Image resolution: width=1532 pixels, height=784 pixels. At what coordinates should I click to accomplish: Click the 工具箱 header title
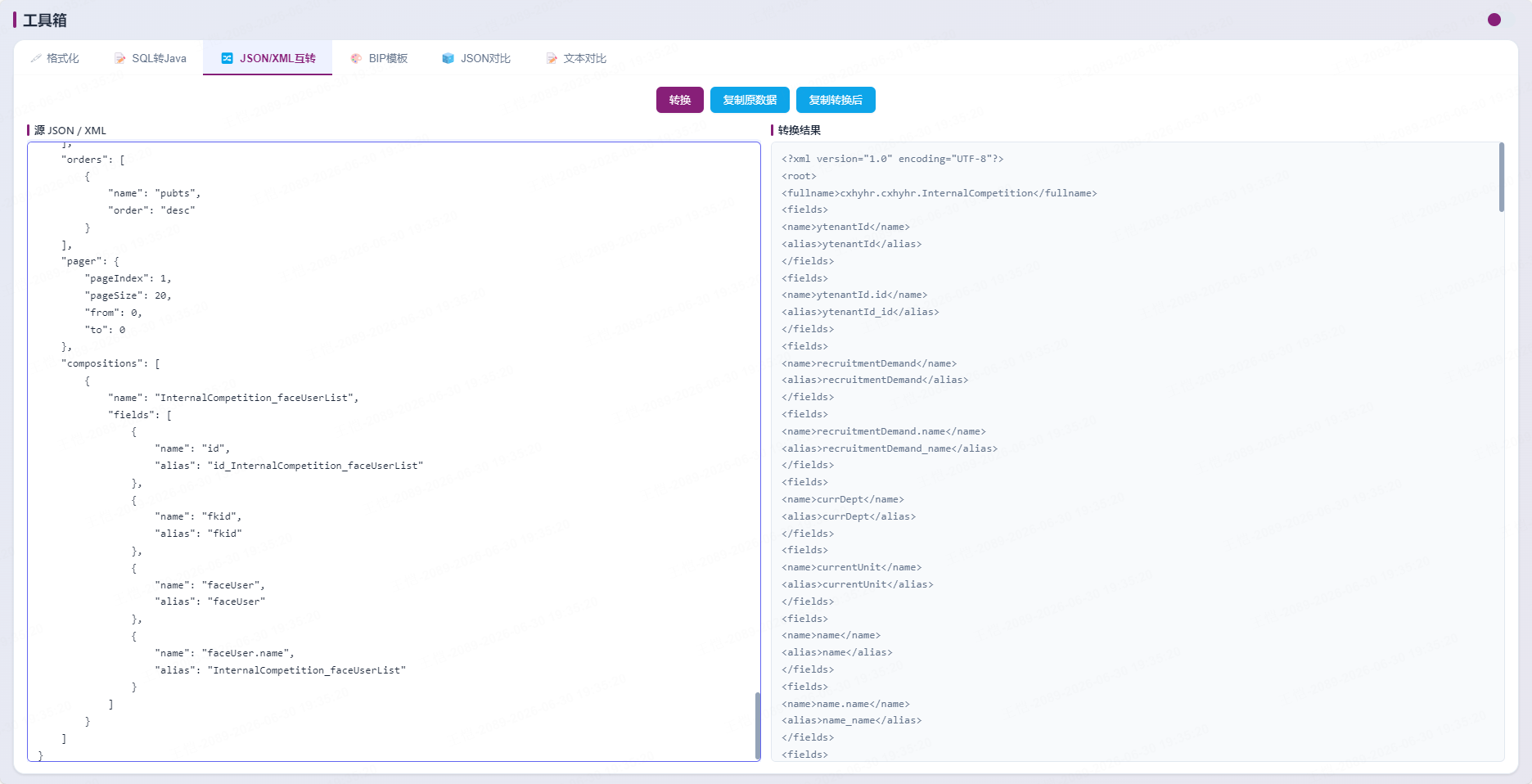coord(45,20)
